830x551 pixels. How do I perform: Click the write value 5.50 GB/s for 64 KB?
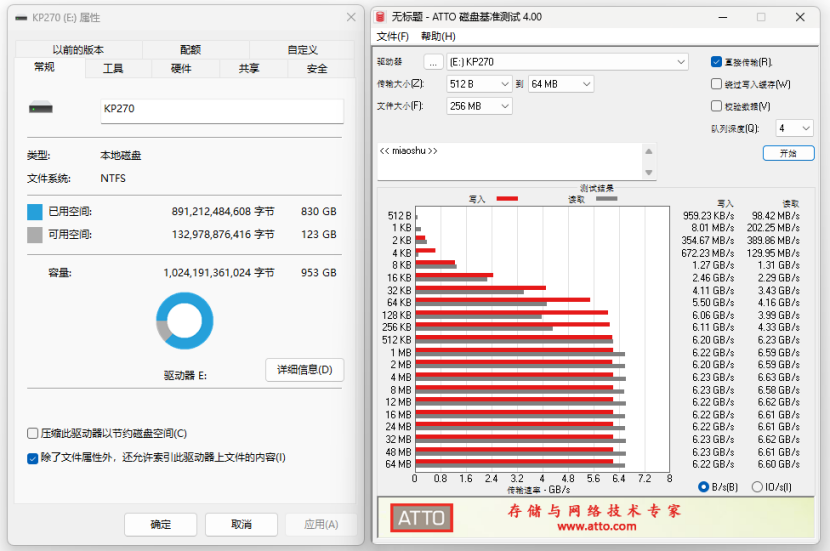coord(713,303)
